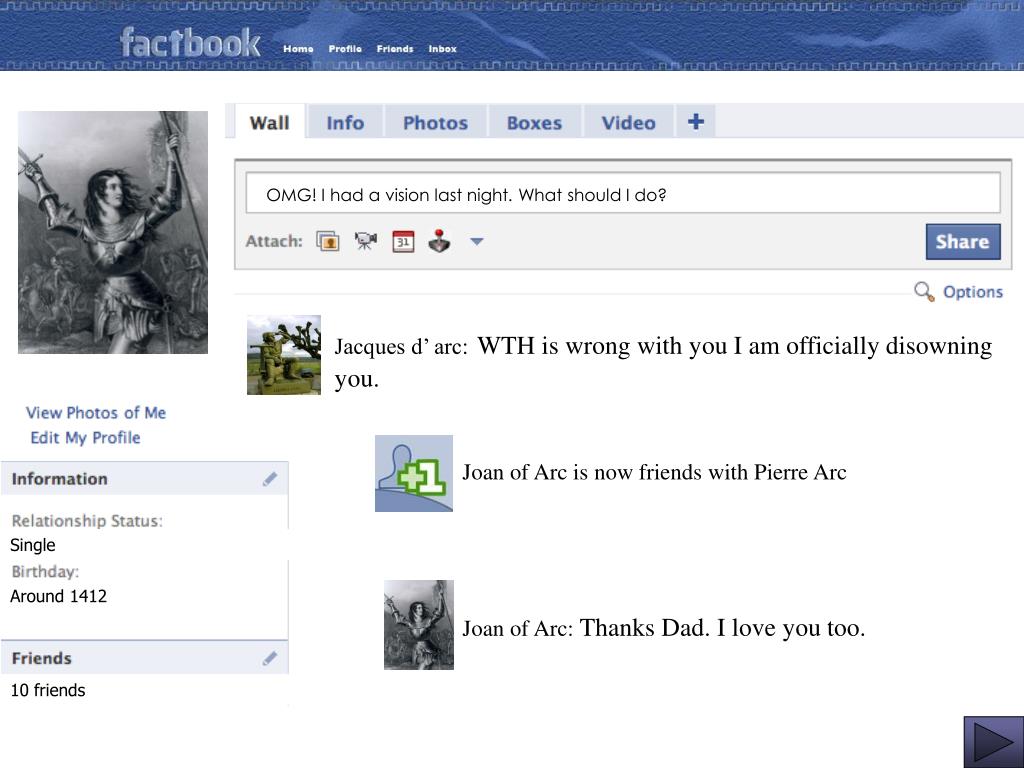
Task: Click Joan of Arc's large profile picture
Action: 113,232
